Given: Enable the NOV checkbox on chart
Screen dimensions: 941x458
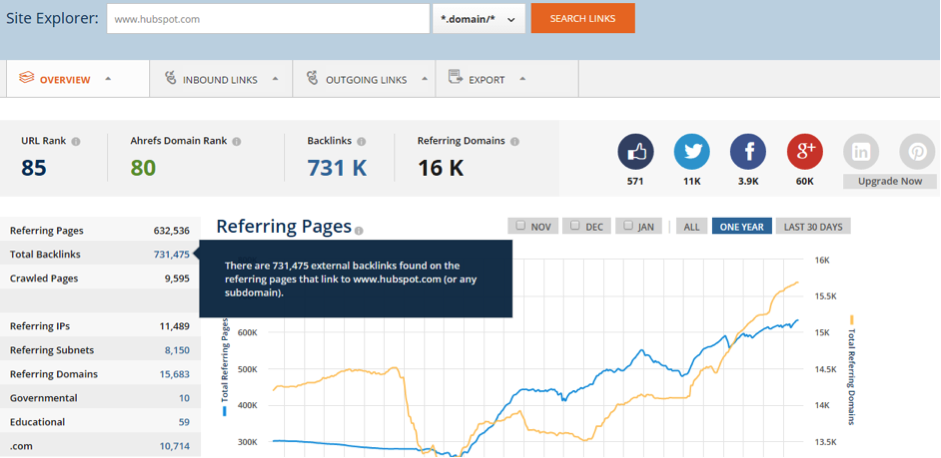Looking at the screenshot, I should point(520,226).
